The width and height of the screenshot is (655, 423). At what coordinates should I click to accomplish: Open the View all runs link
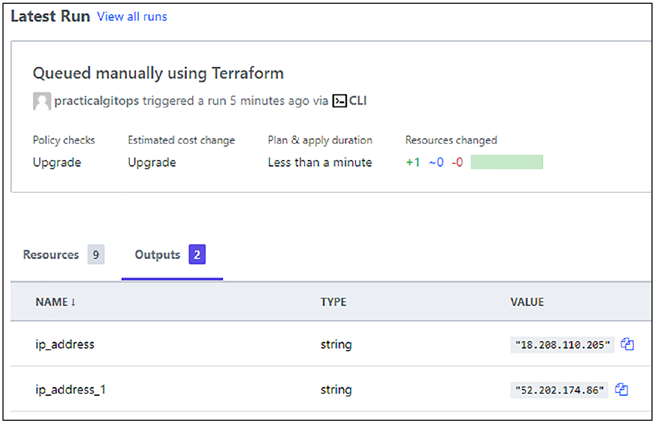click(132, 17)
